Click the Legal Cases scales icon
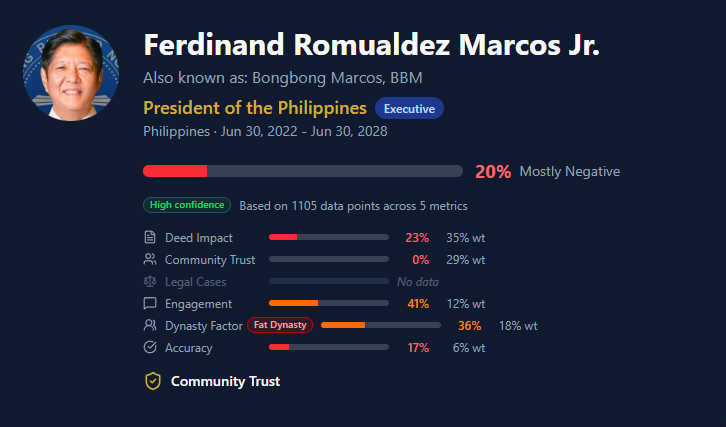The width and height of the screenshot is (726, 427). [x=150, y=282]
